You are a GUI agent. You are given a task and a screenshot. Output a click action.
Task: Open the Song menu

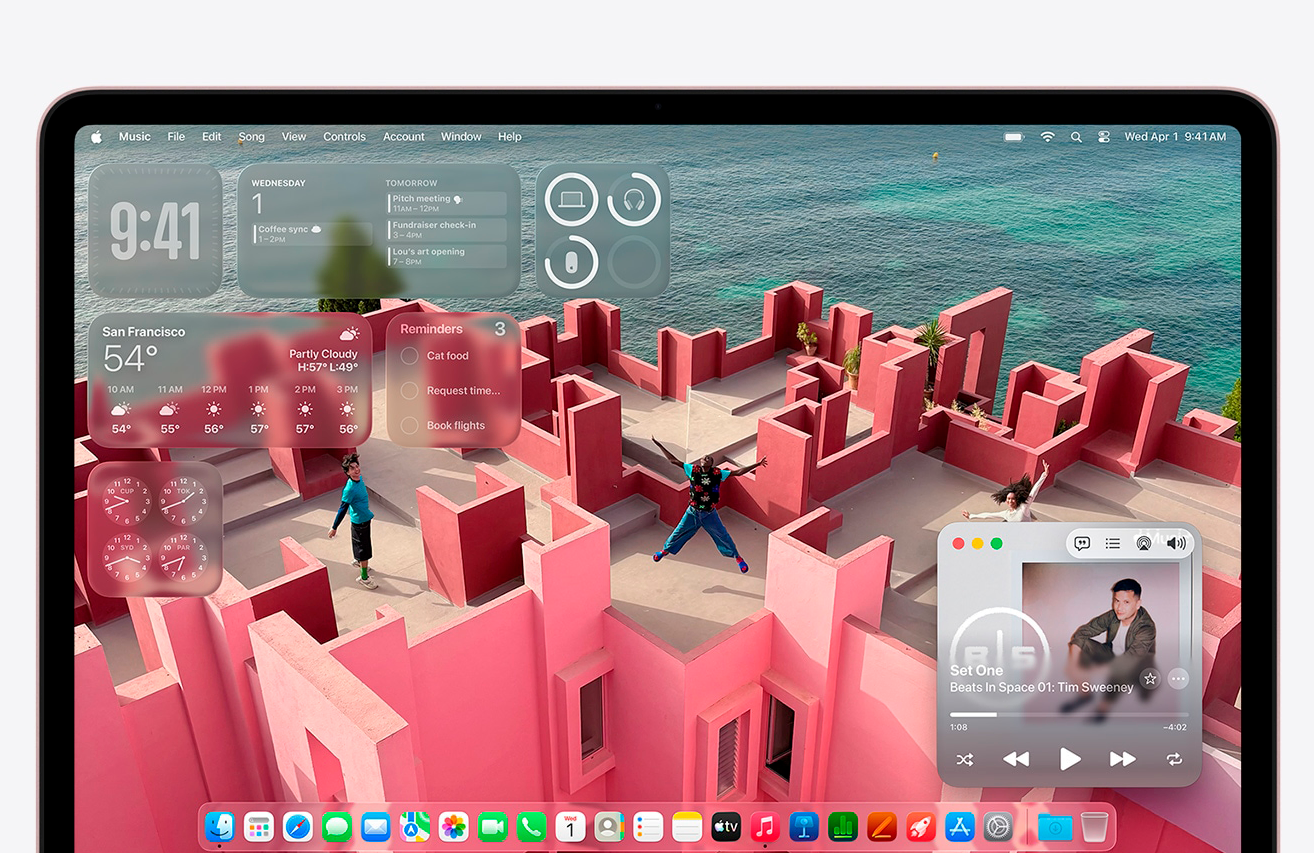click(251, 137)
